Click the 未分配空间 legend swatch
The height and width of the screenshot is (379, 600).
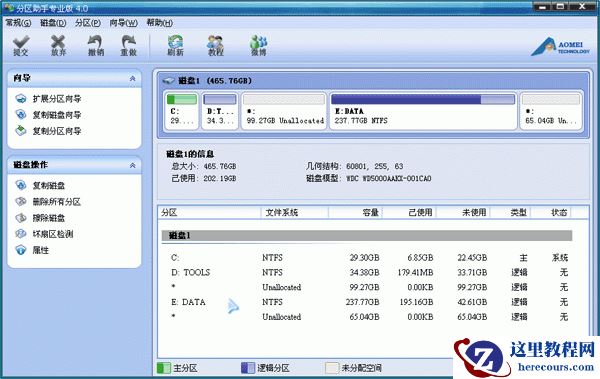(332, 368)
